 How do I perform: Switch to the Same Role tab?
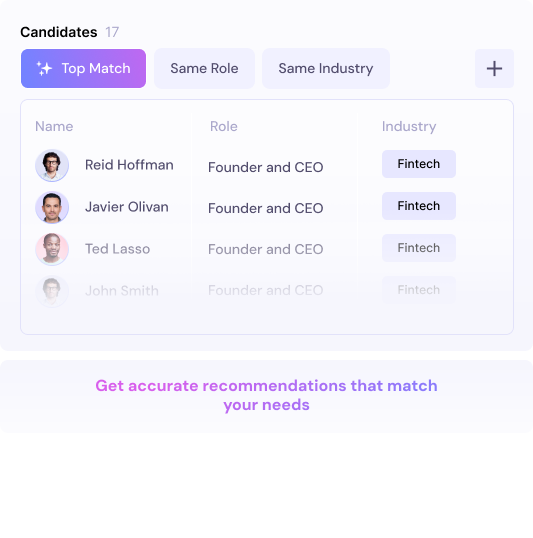[x=204, y=69]
